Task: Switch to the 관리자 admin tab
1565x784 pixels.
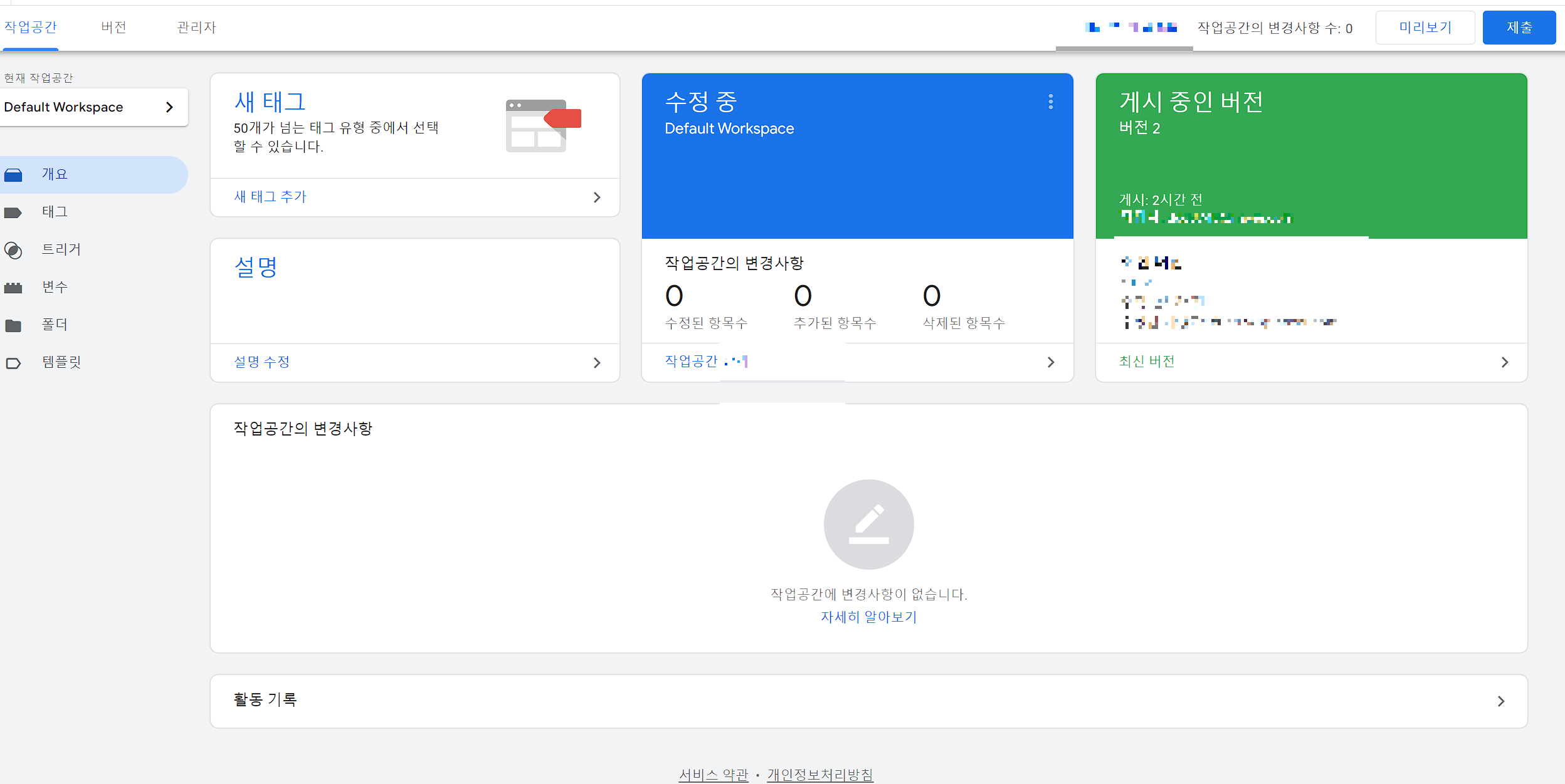Action: pos(196,28)
